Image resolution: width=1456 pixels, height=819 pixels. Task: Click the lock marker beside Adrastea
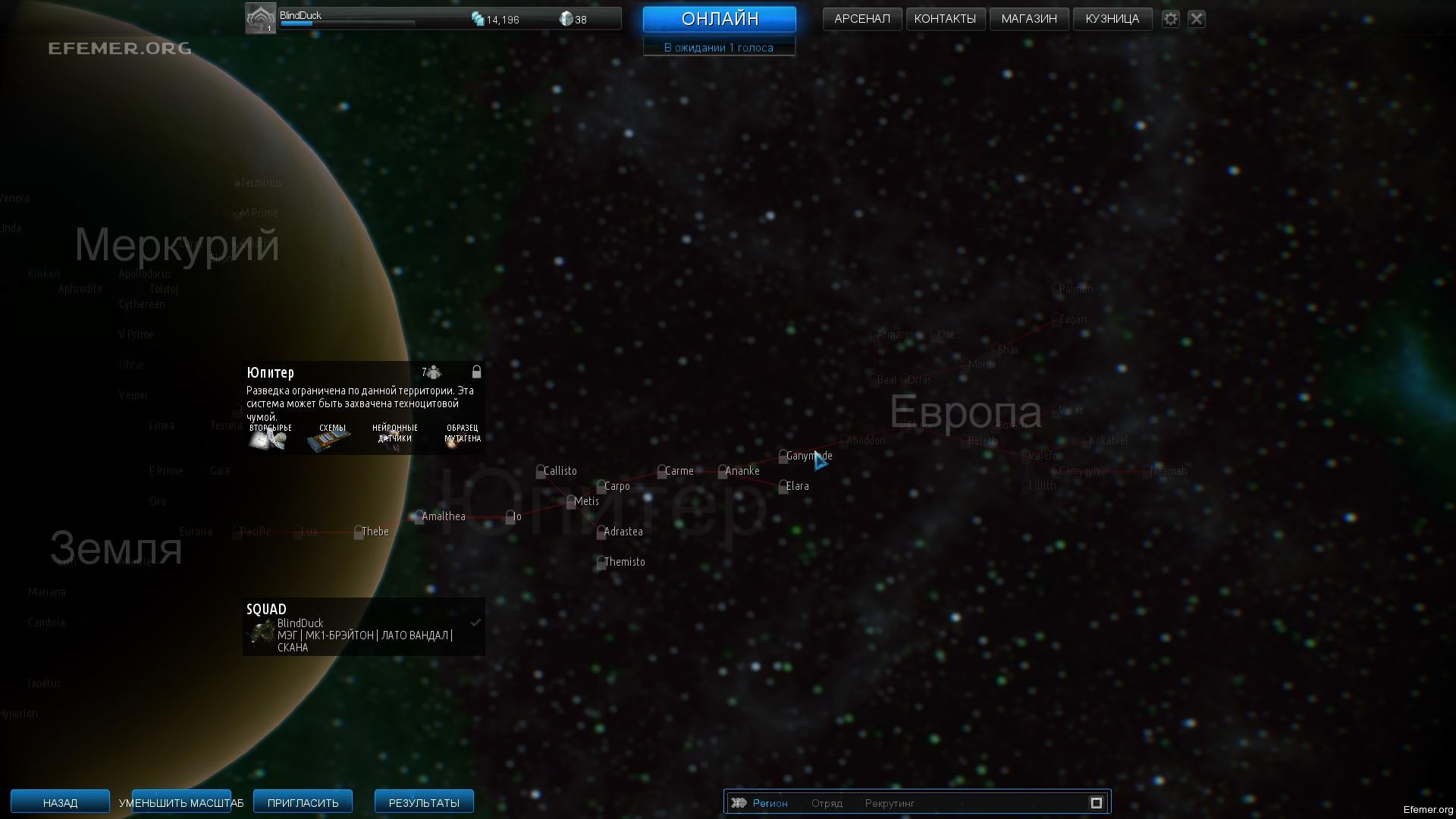click(601, 532)
